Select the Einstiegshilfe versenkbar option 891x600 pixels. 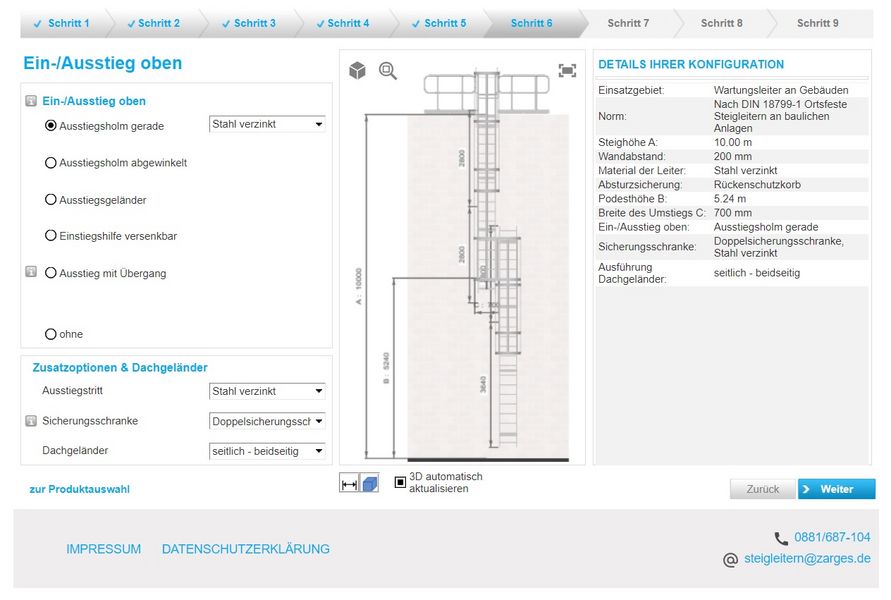coord(50,235)
